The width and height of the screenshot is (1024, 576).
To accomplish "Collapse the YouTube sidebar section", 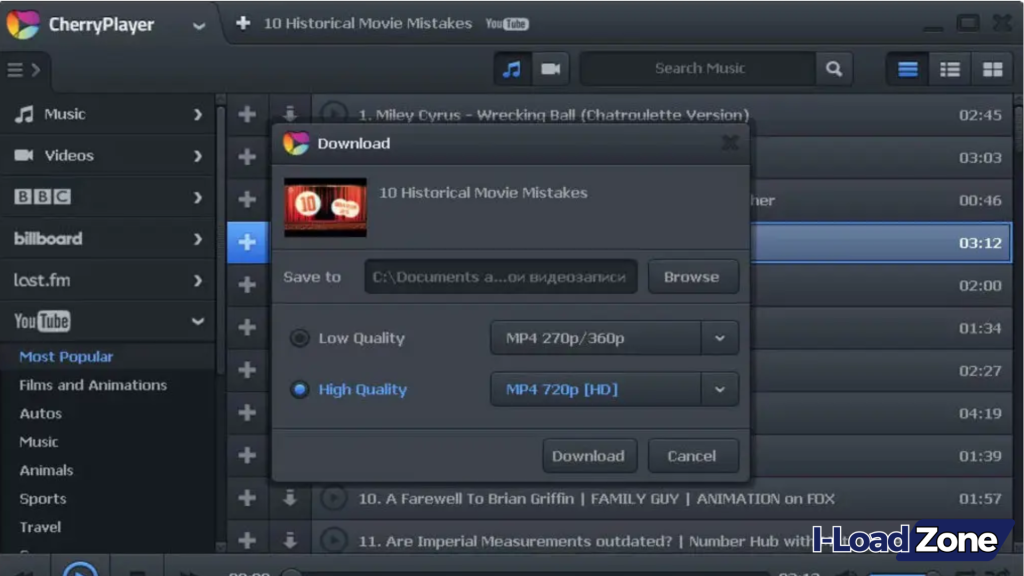I will click(196, 320).
